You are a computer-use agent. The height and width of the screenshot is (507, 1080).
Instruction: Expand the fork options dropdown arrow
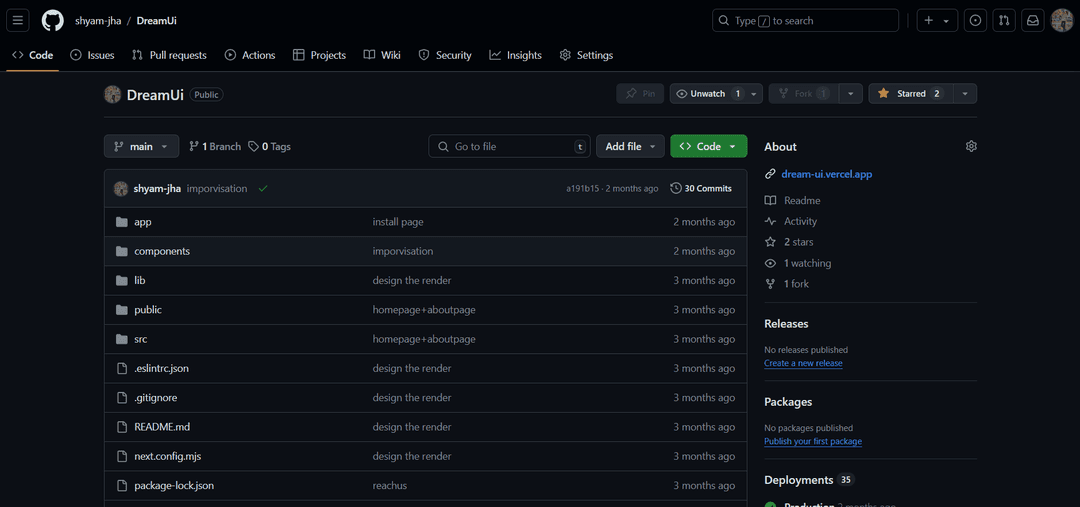click(851, 94)
